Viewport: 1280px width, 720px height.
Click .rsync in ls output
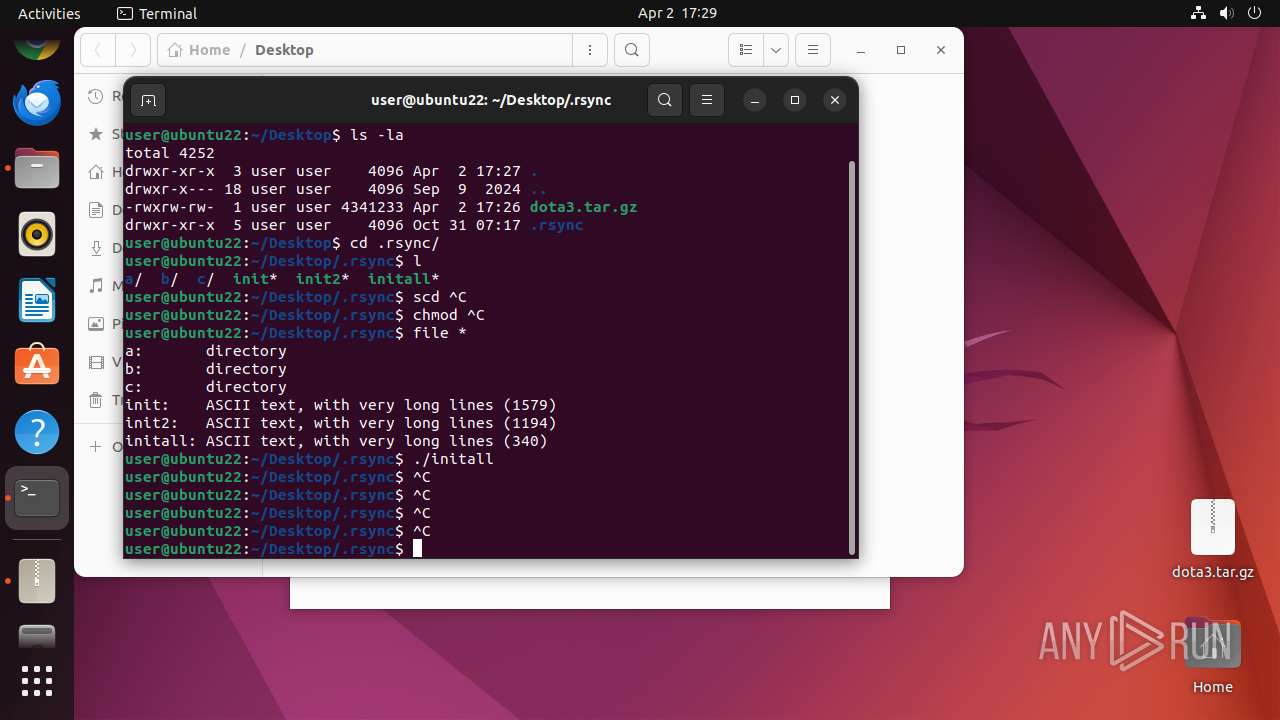[556, 225]
